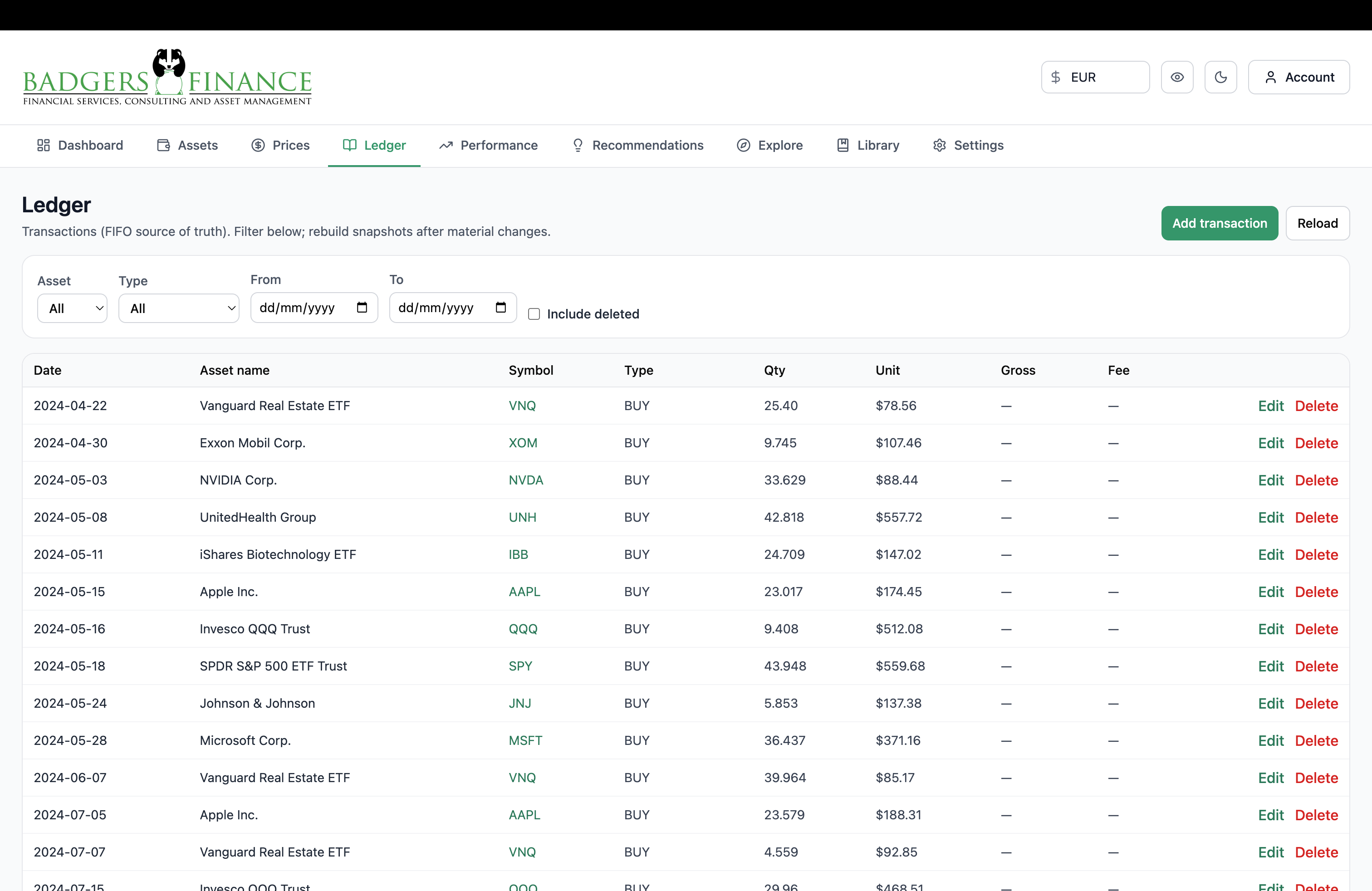Click the Assets wallet icon
Screen dimensions: 1372x891
[x=163, y=145]
